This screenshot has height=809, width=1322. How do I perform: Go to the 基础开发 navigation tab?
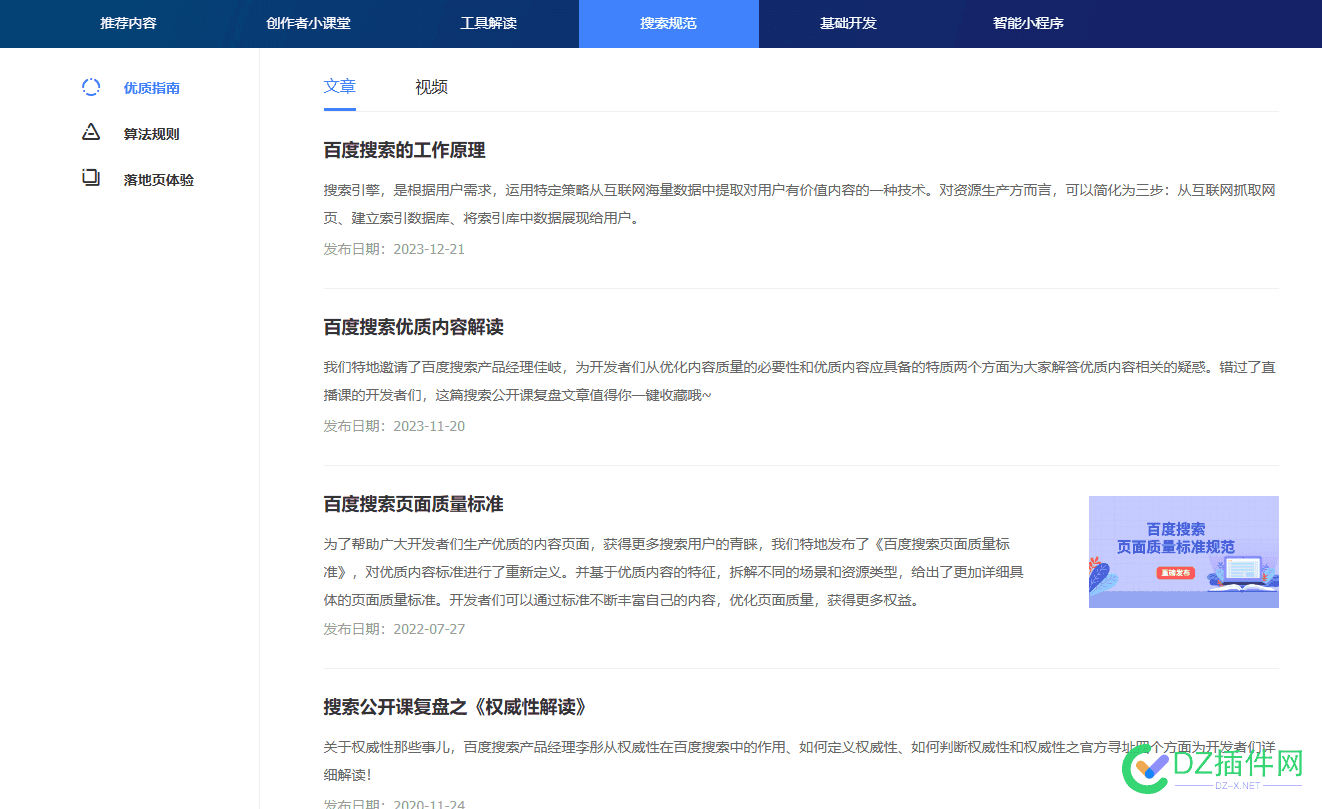click(848, 23)
